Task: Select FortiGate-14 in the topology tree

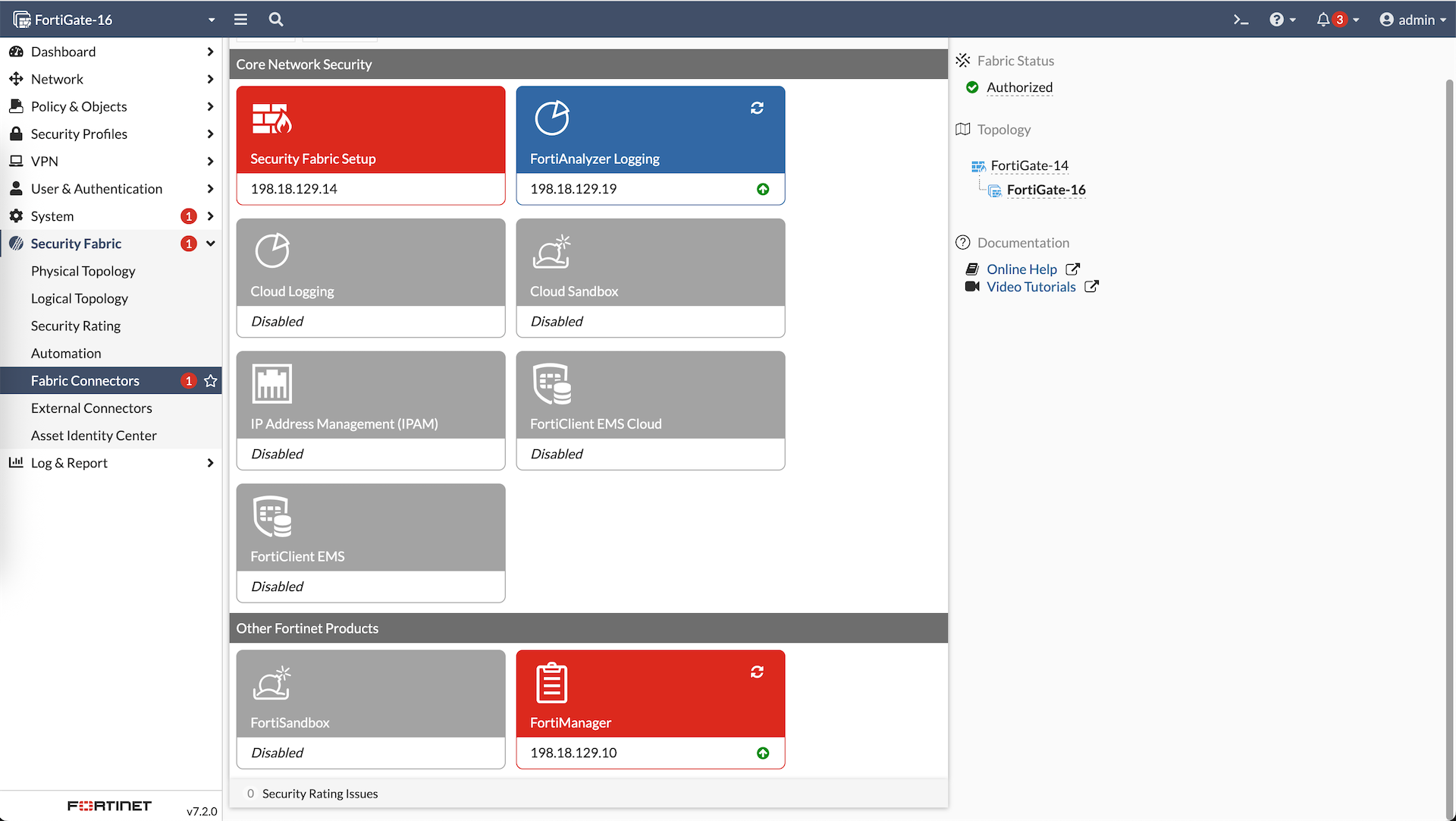Action: [x=1029, y=165]
